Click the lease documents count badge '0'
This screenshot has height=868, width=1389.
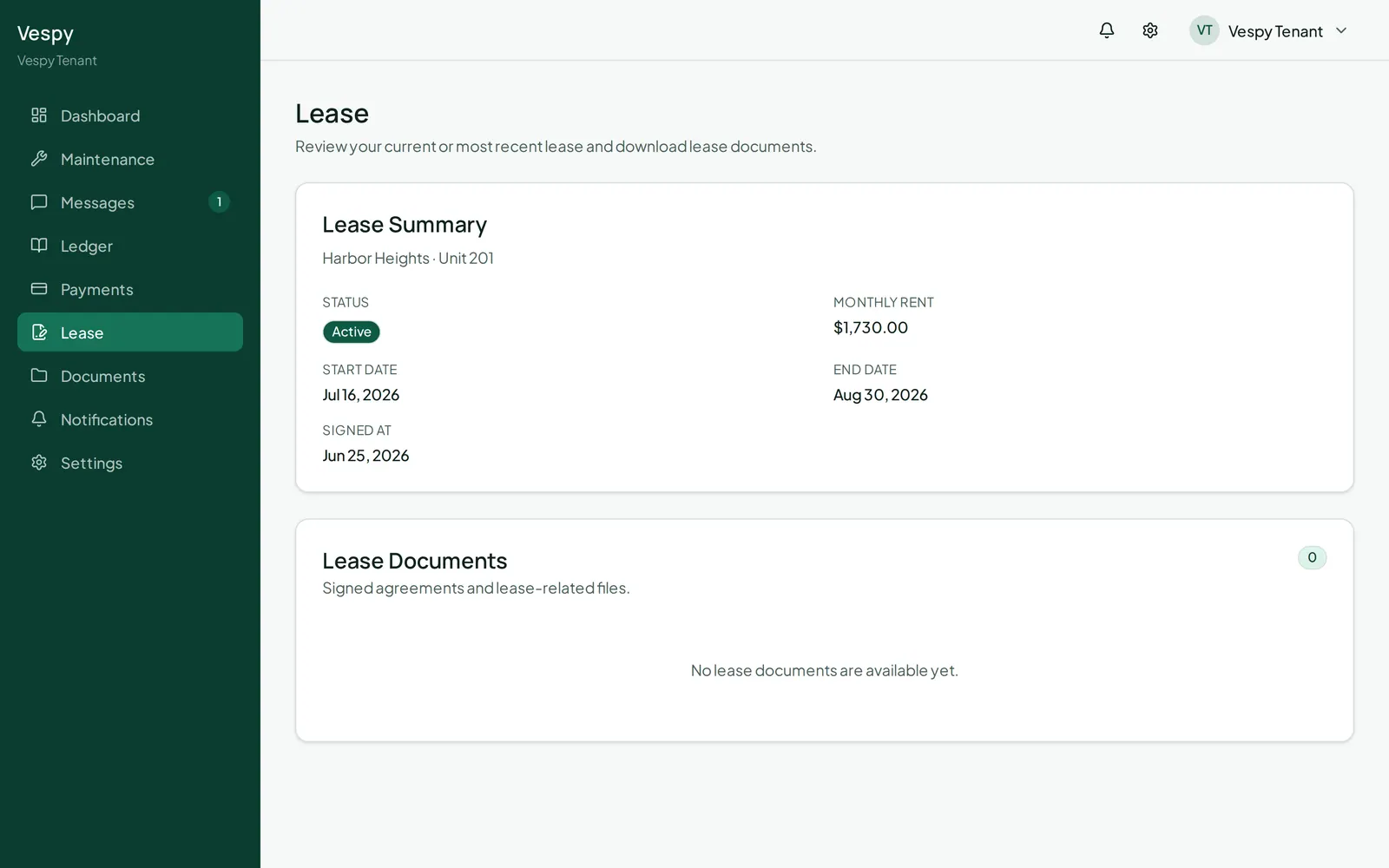pyautogui.click(x=1312, y=557)
